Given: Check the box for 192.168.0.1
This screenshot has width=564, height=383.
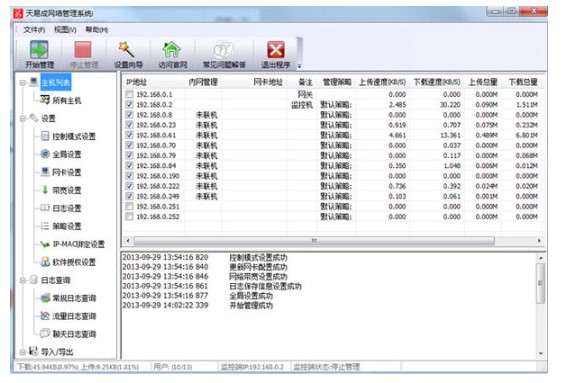Looking at the screenshot, I should pyautogui.click(x=129, y=94).
